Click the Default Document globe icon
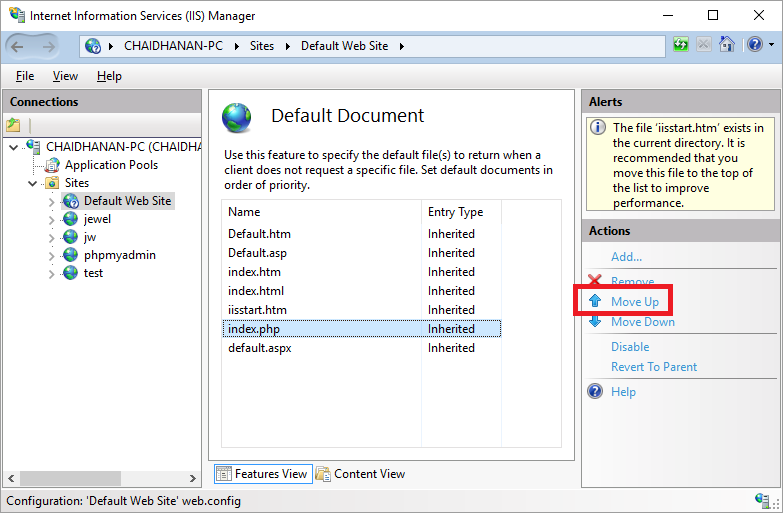Image resolution: width=783 pixels, height=513 pixels. coord(237,117)
